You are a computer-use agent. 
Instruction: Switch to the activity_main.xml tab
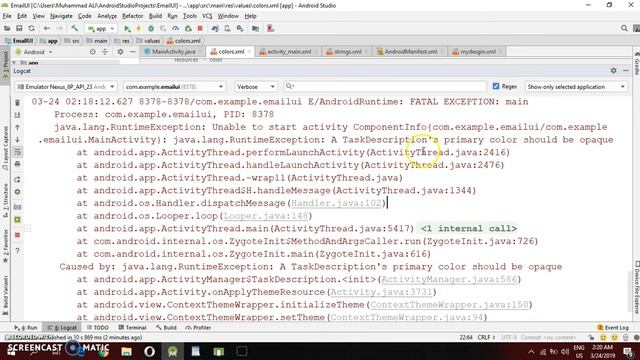pyautogui.click(x=289, y=52)
